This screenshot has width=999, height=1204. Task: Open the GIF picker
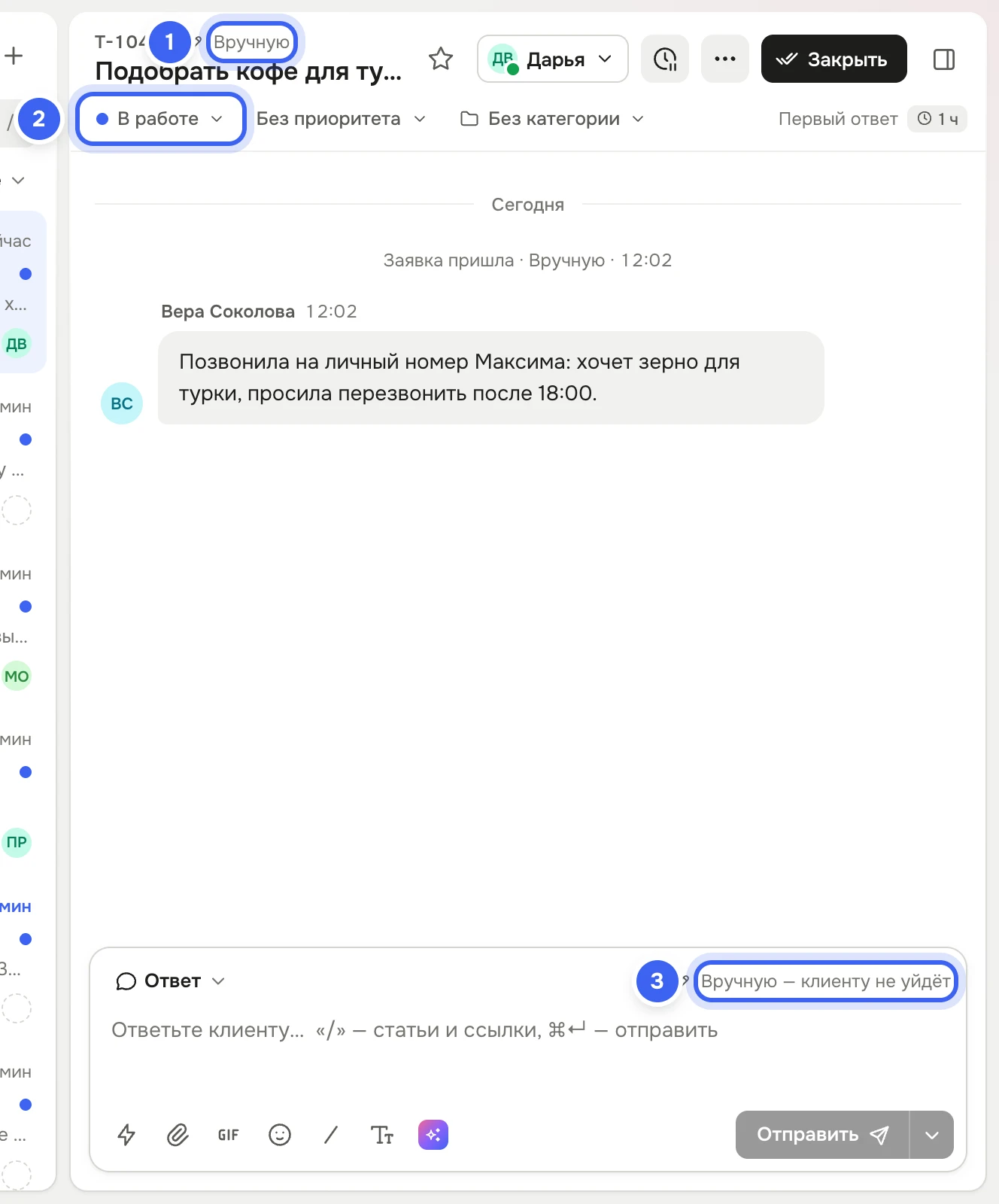tap(229, 1135)
